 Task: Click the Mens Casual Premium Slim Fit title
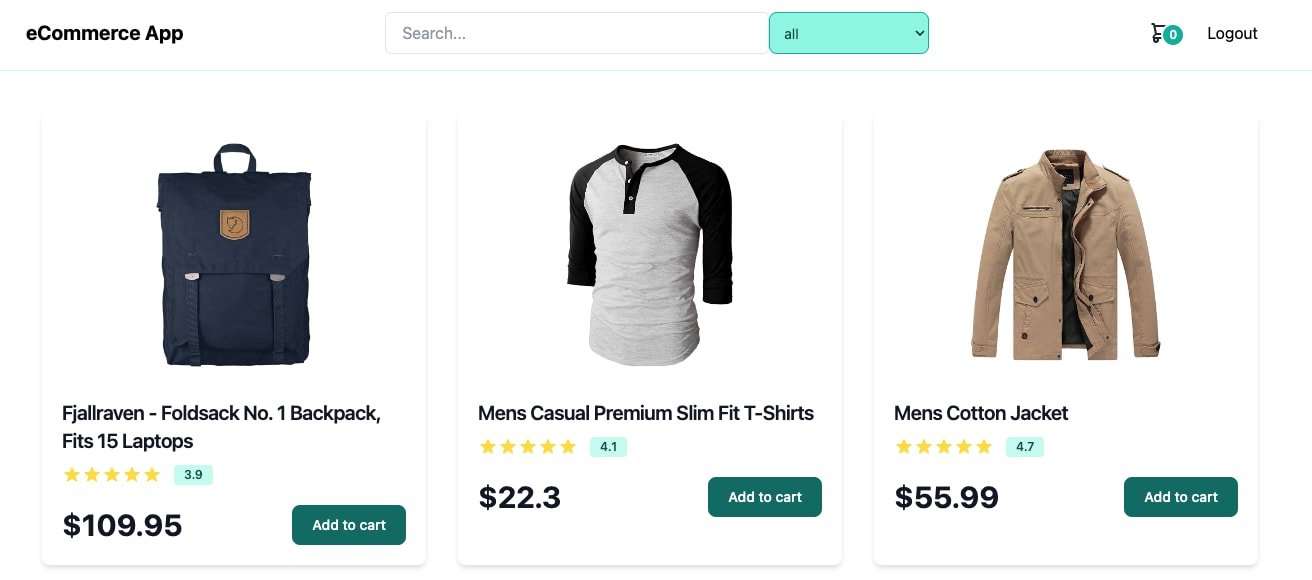click(x=646, y=413)
